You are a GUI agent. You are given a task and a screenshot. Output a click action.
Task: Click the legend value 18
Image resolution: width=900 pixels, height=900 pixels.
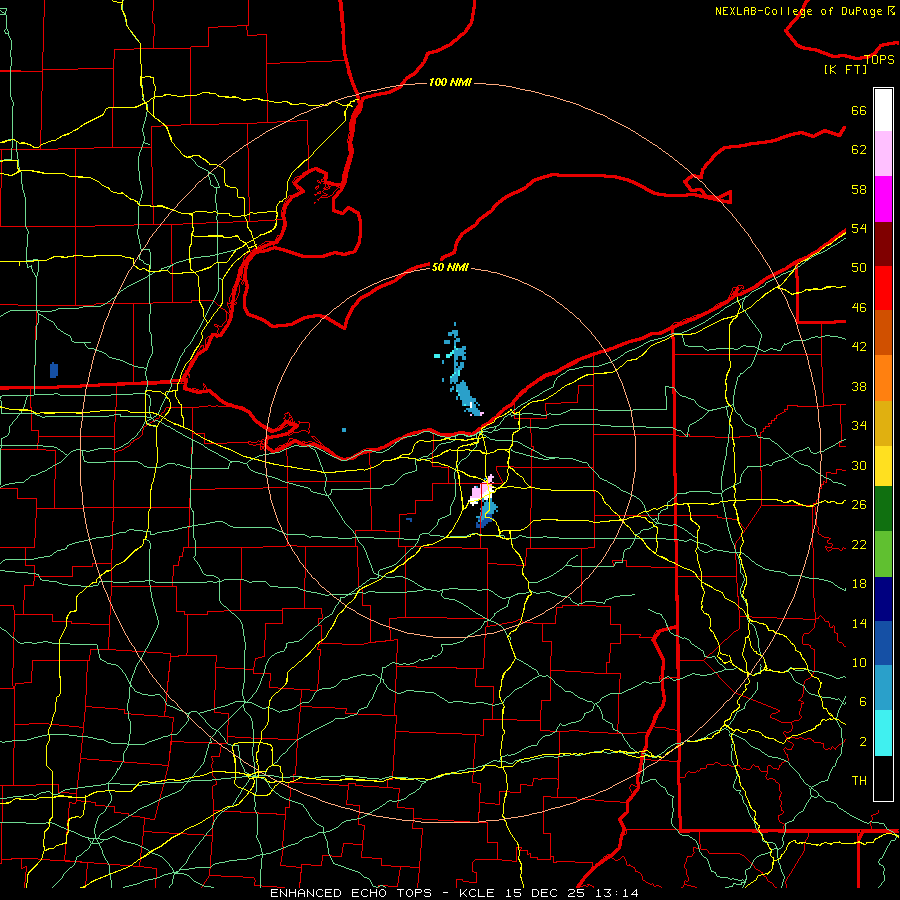click(x=859, y=584)
